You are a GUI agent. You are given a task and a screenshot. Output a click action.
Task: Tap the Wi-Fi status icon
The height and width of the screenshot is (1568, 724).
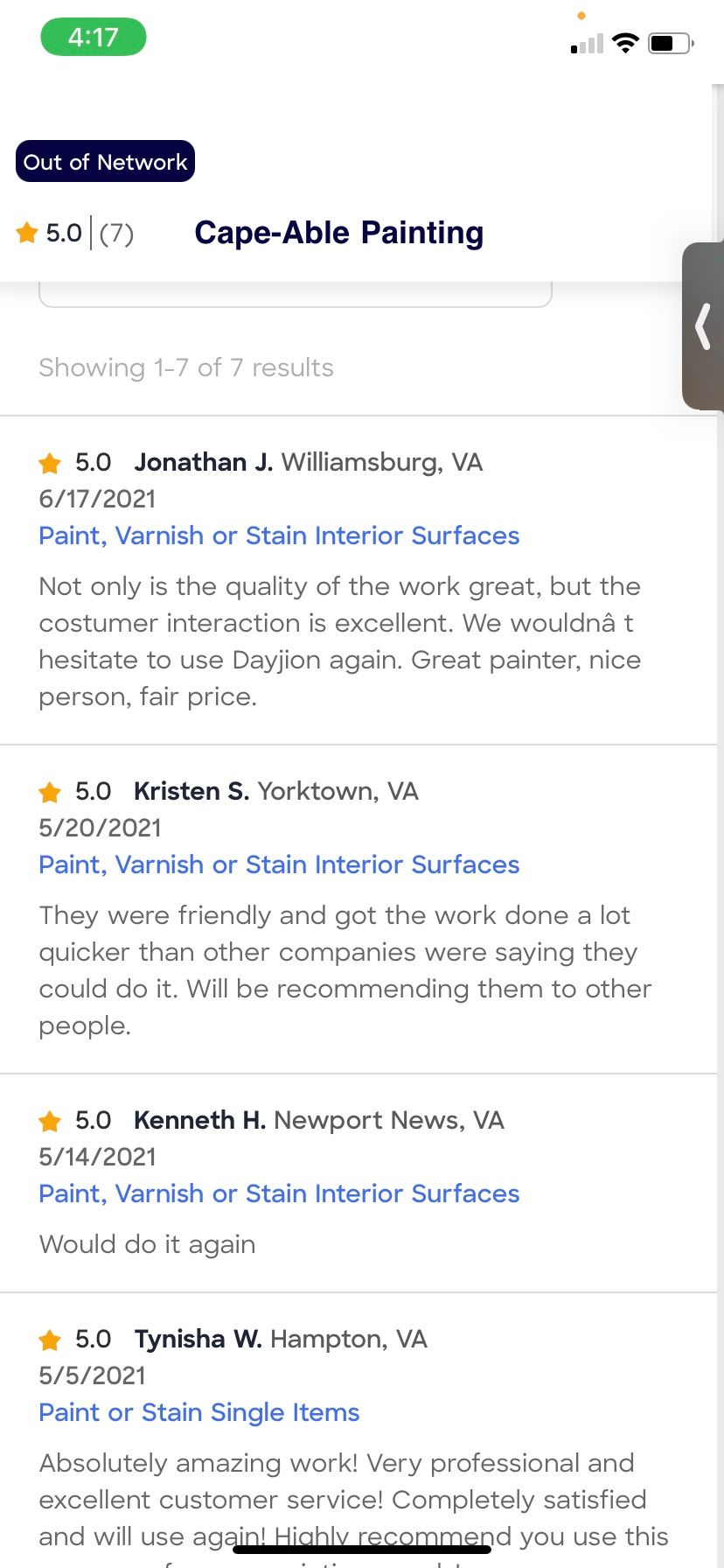[625, 43]
